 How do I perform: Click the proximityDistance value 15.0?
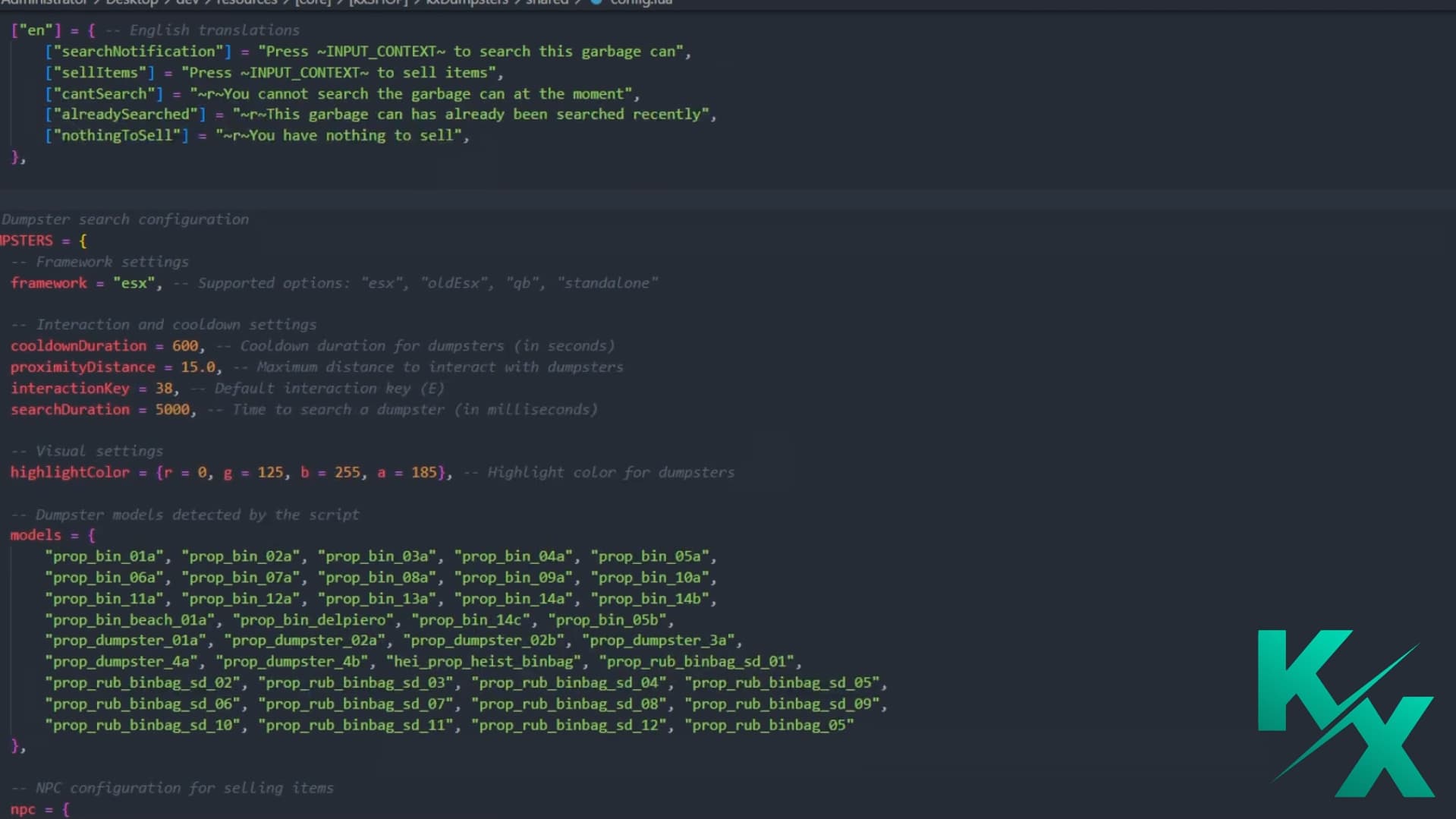click(197, 367)
